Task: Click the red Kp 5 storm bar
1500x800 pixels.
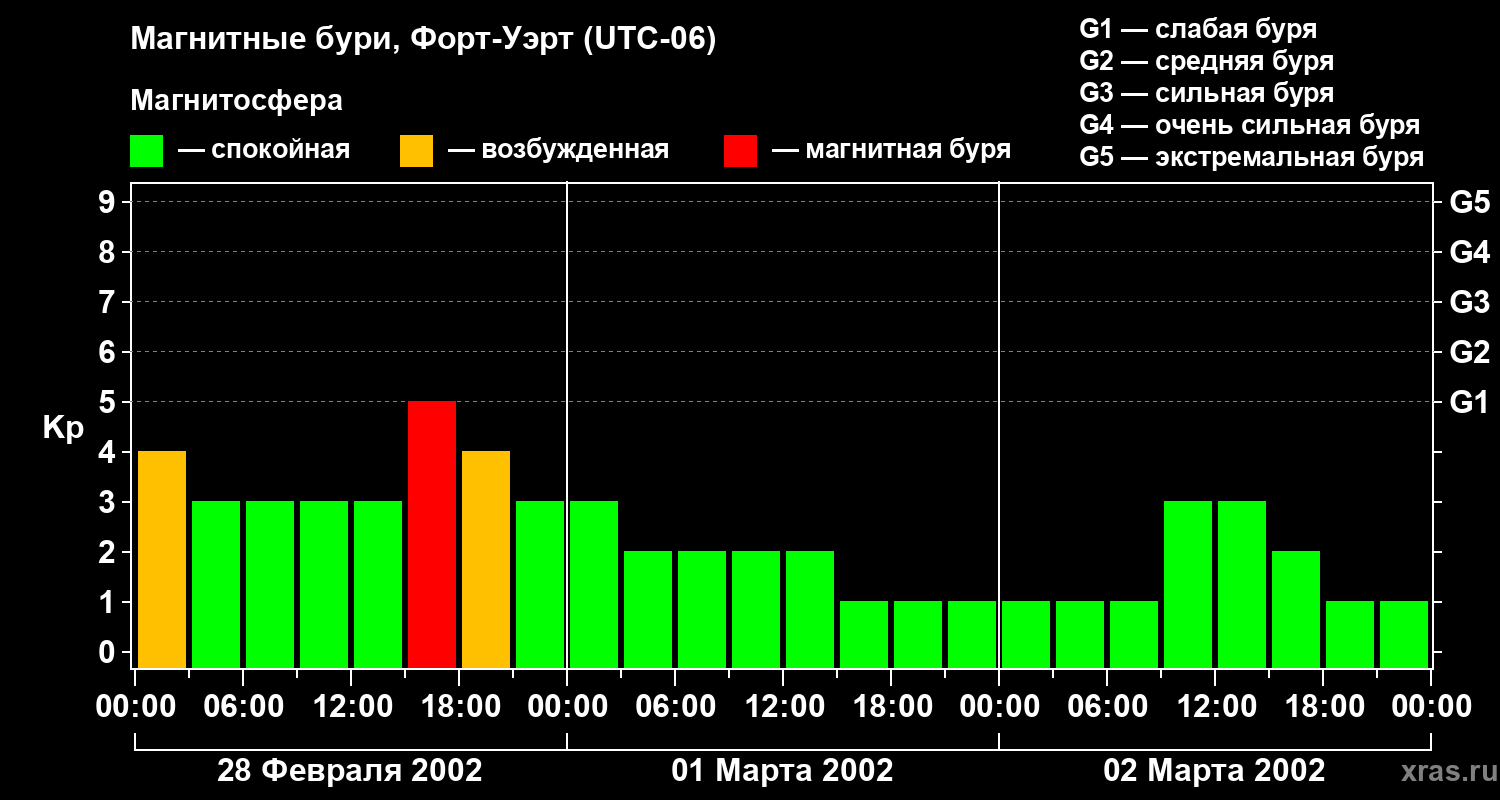Action: click(x=432, y=534)
